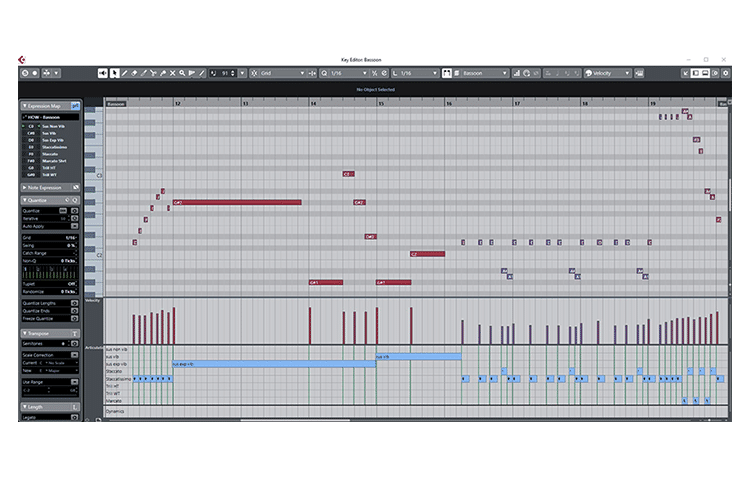Open the note velocity options dropdown
Viewport: 750px width, 478px height.
tap(243, 73)
